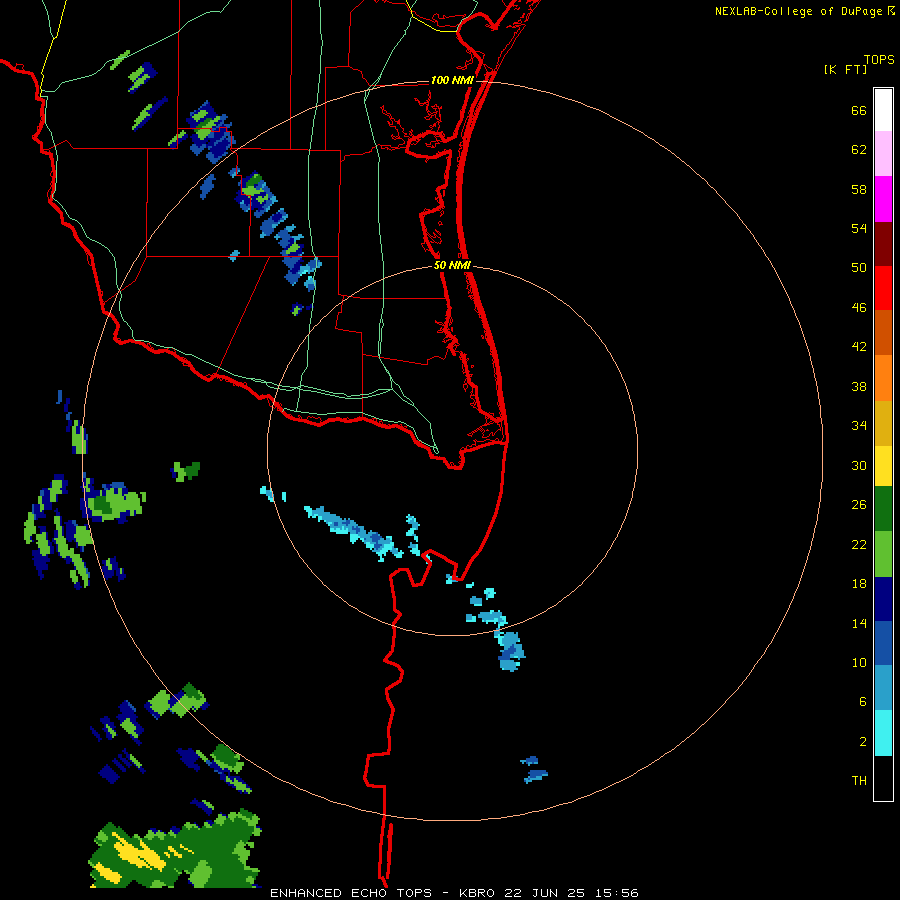This screenshot has width=900, height=900.
Task: Pick the bright yellow legend swatch
Action: pos(883,466)
